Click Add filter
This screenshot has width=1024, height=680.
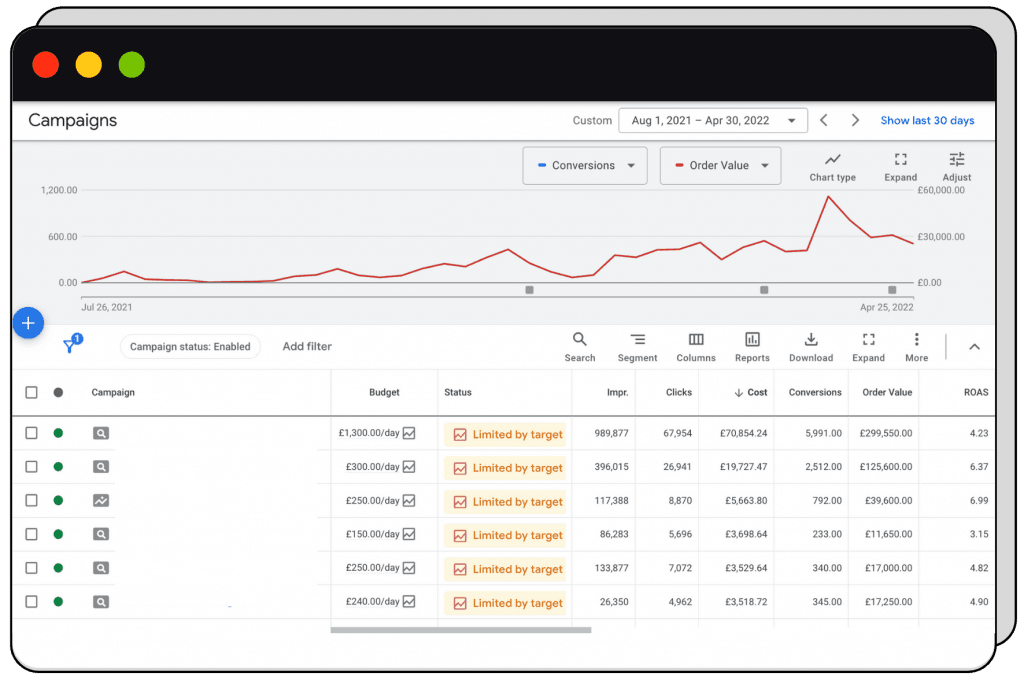(307, 346)
